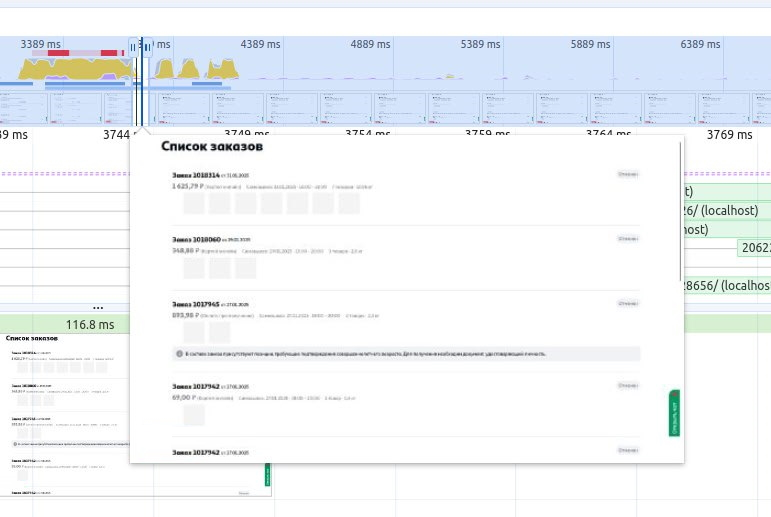
Task: Click the 5389 ms overview time label
Action: (x=480, y=44)
